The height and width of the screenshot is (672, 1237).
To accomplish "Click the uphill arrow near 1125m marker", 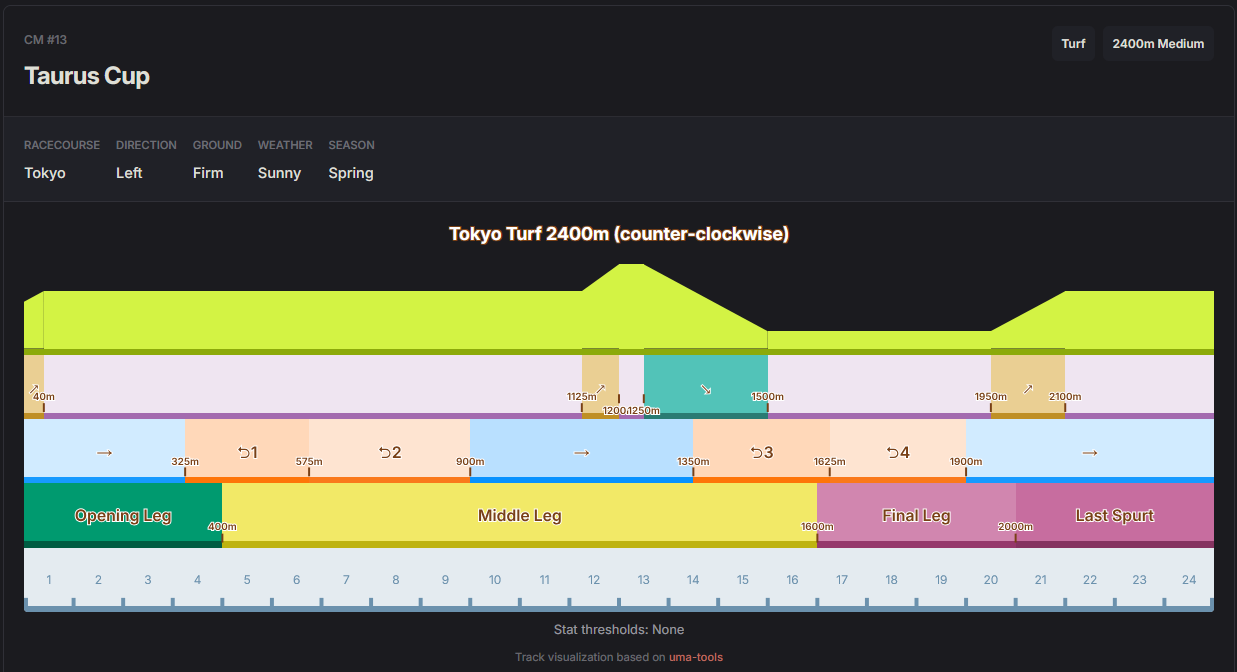I will (600, 388).
